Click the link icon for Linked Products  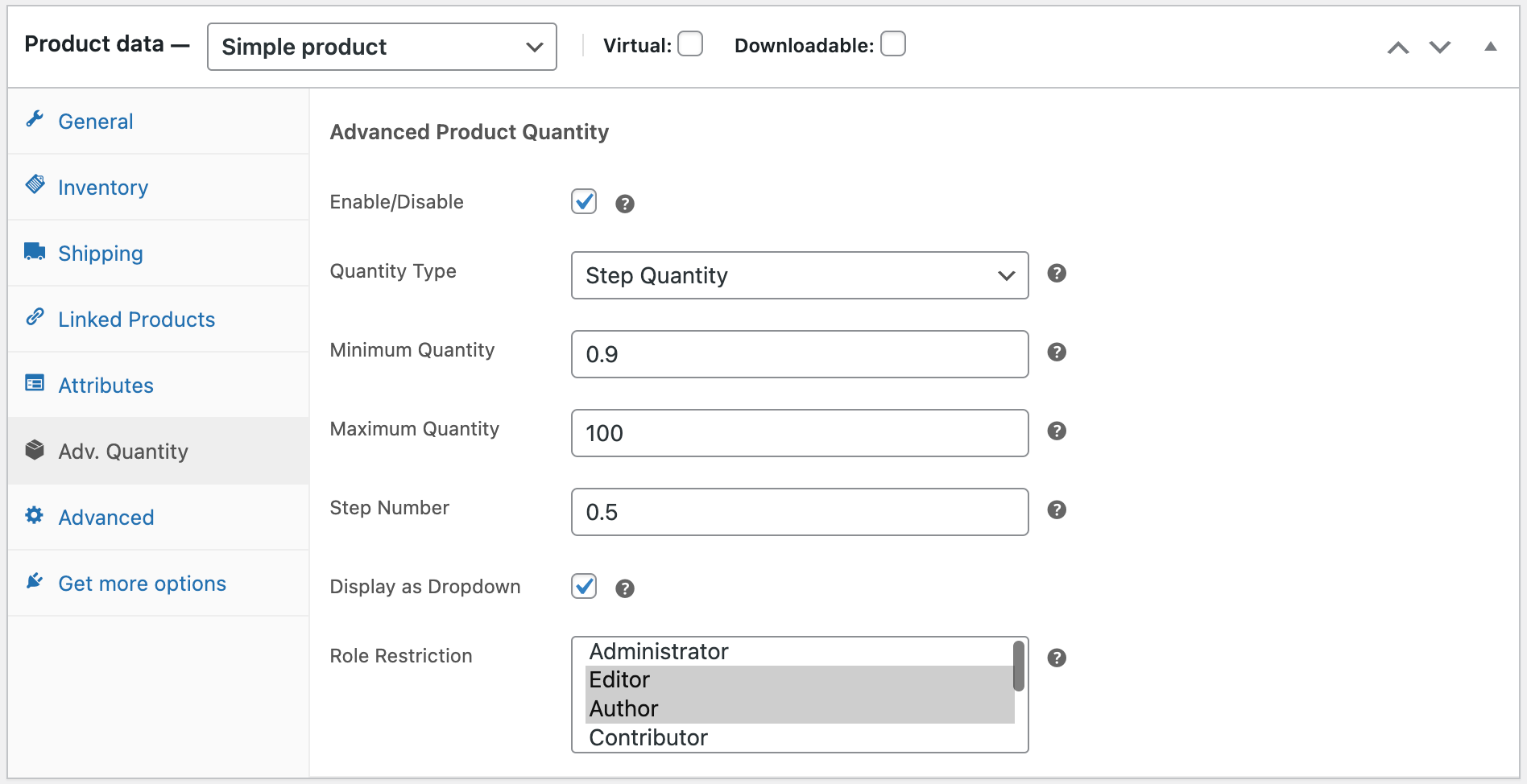pyautogui.click(x=34, y=316)
